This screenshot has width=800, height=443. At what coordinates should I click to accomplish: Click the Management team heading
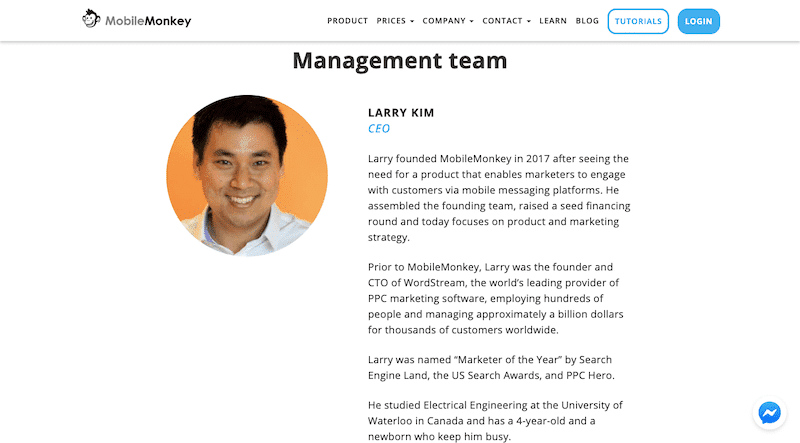[x=400, y=61]
